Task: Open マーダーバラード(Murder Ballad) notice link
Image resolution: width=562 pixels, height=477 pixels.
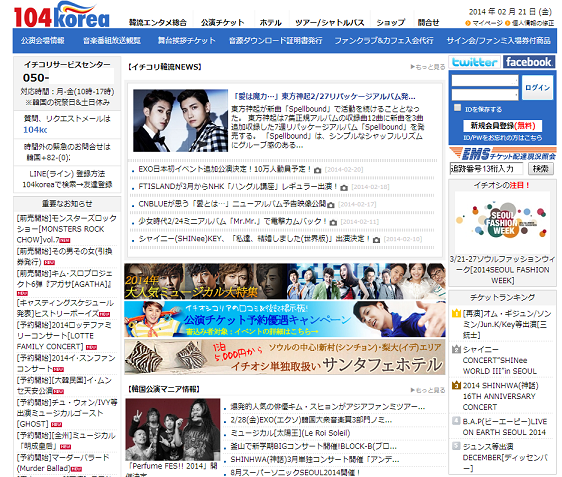Action: [x=63, y=463]
